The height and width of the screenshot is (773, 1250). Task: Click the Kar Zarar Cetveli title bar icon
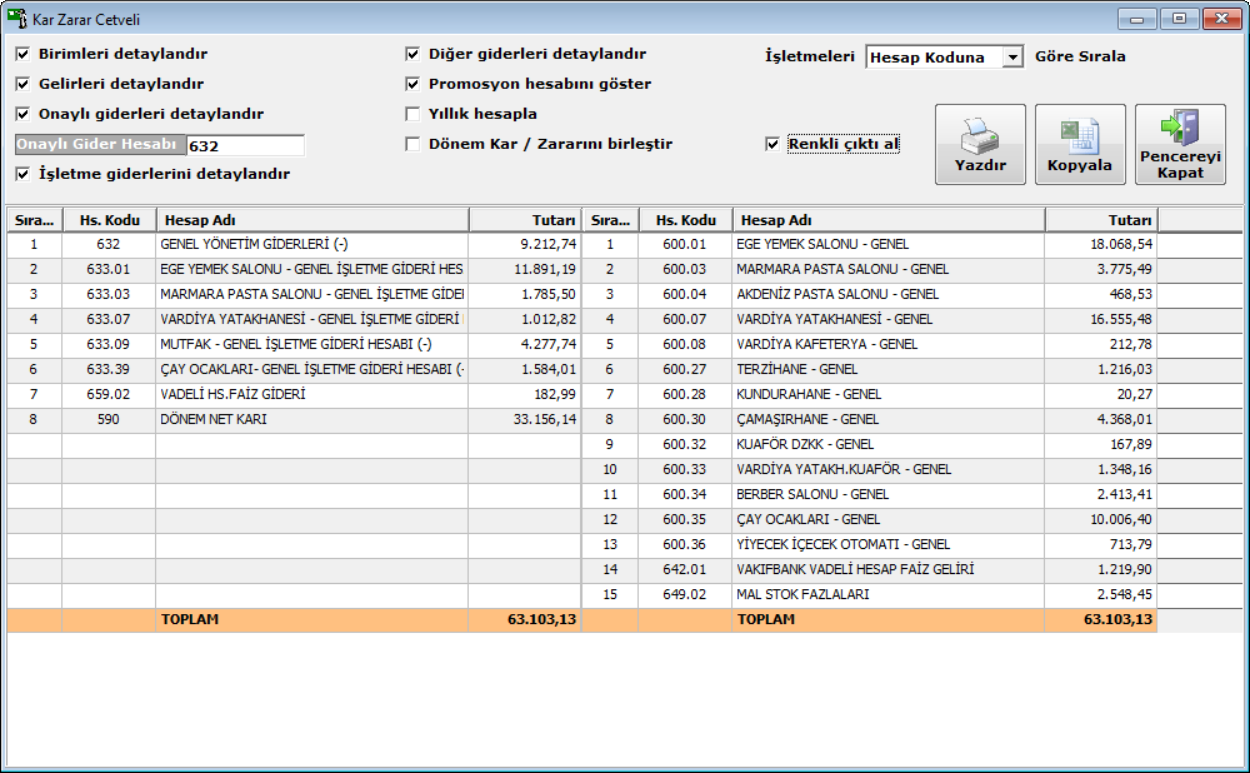(17, 19)
